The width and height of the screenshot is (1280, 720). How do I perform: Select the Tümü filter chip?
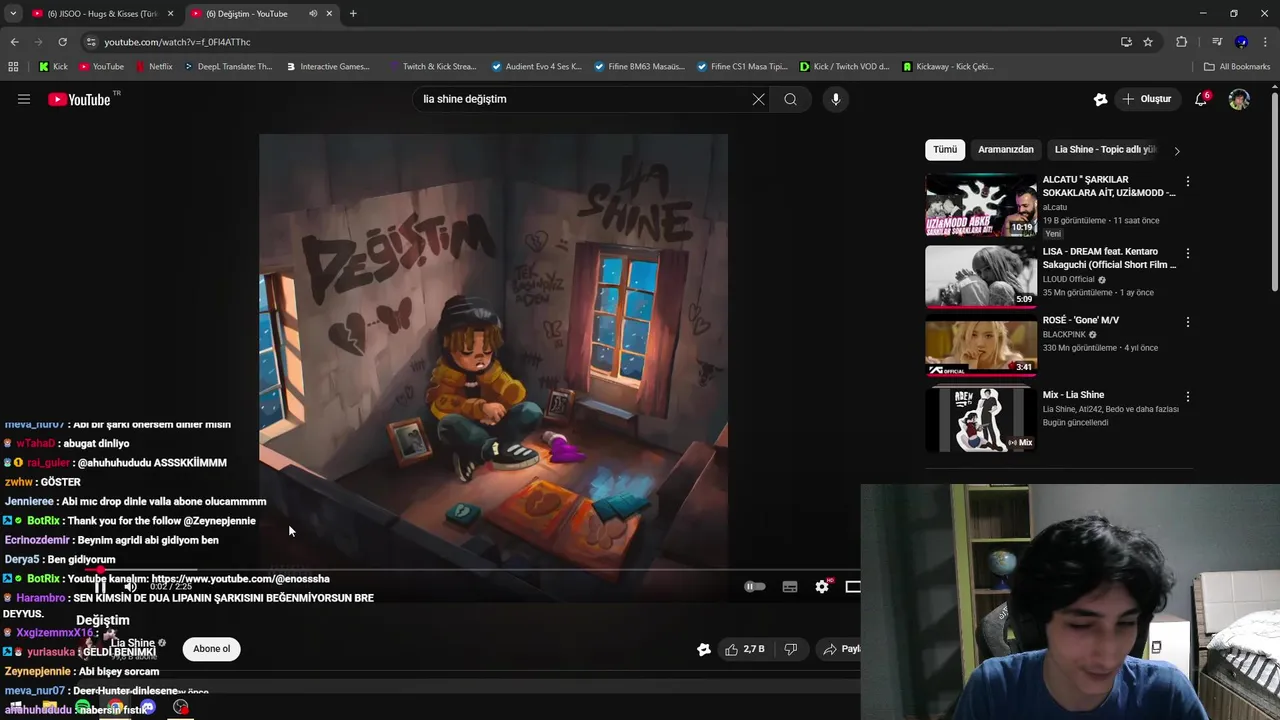945,150
